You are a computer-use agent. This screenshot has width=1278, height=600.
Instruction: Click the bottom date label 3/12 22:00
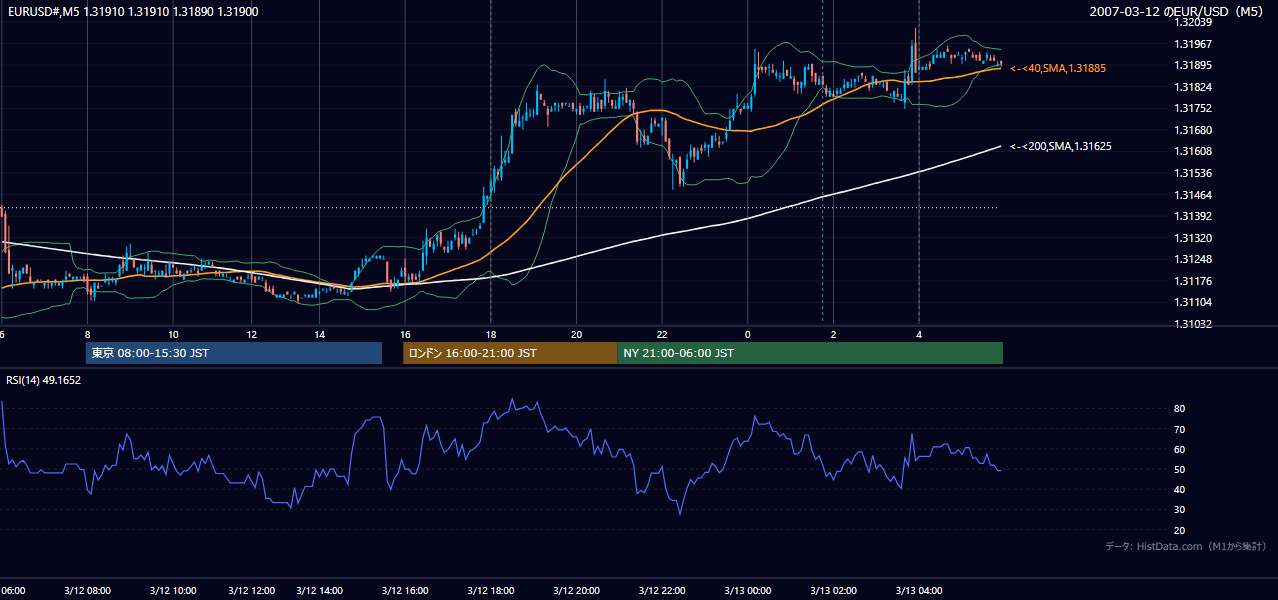(x=662, y=590)
